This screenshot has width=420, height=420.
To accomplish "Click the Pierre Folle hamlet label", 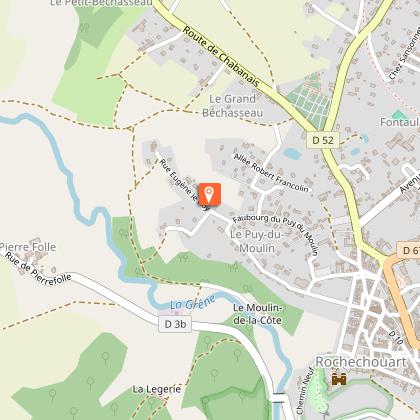I will [28, 247].
